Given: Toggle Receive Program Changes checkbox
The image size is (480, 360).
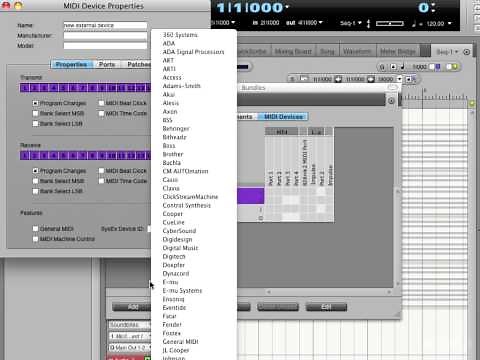Looking at the screenshot, I should (x=35, y=171).
